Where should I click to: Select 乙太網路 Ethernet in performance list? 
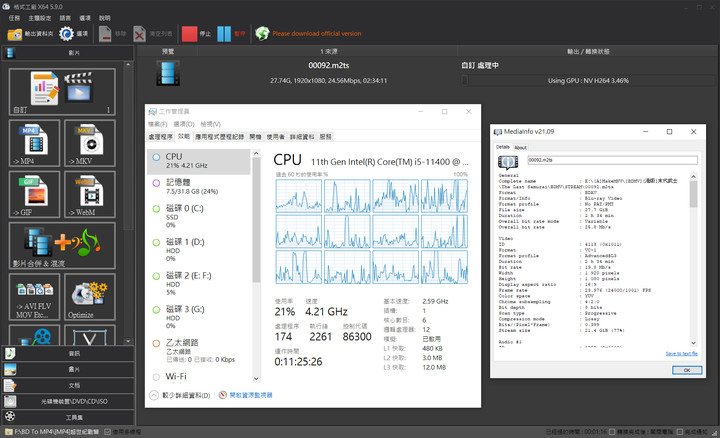199,351
